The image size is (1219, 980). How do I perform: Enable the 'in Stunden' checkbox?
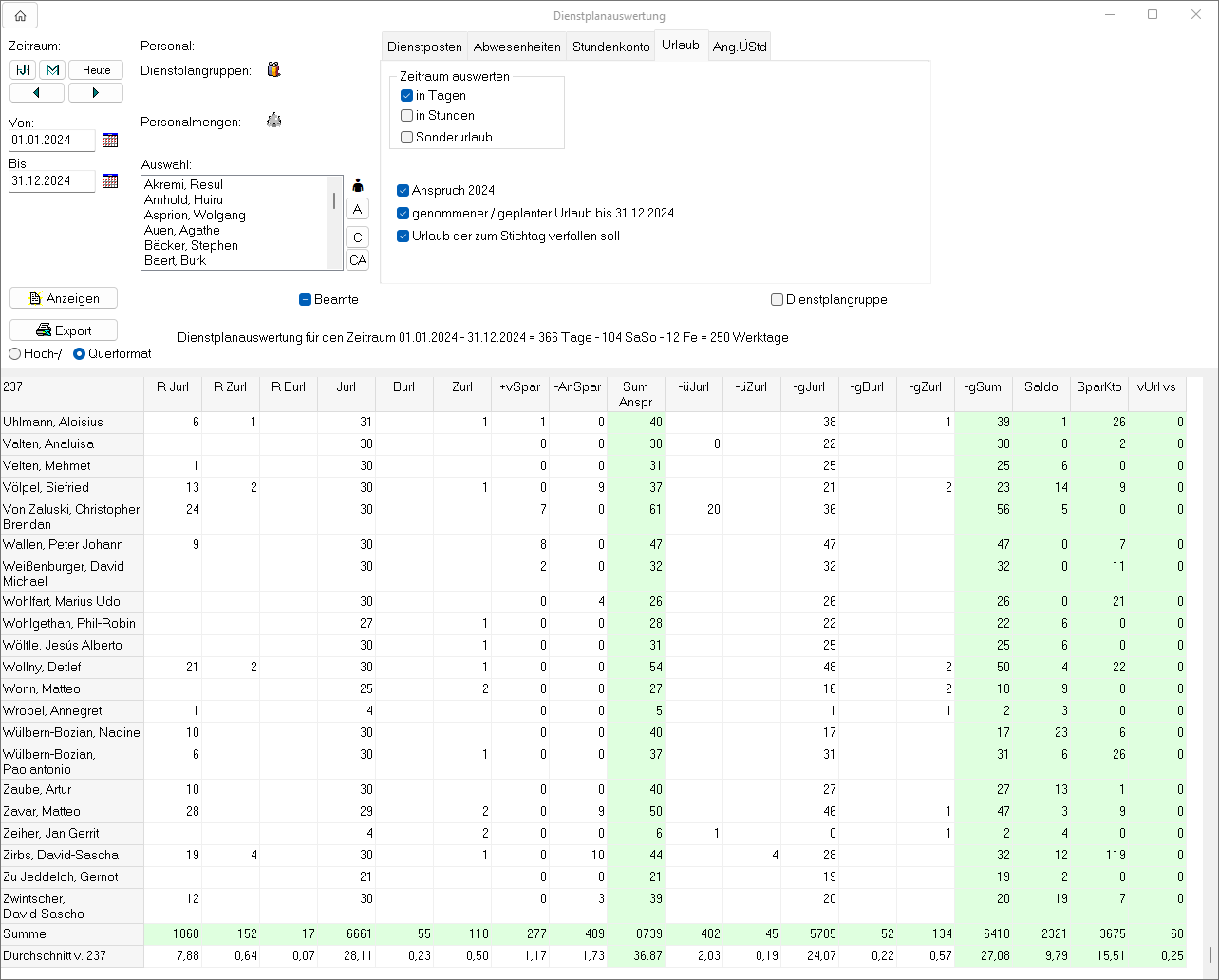(406, 116)
